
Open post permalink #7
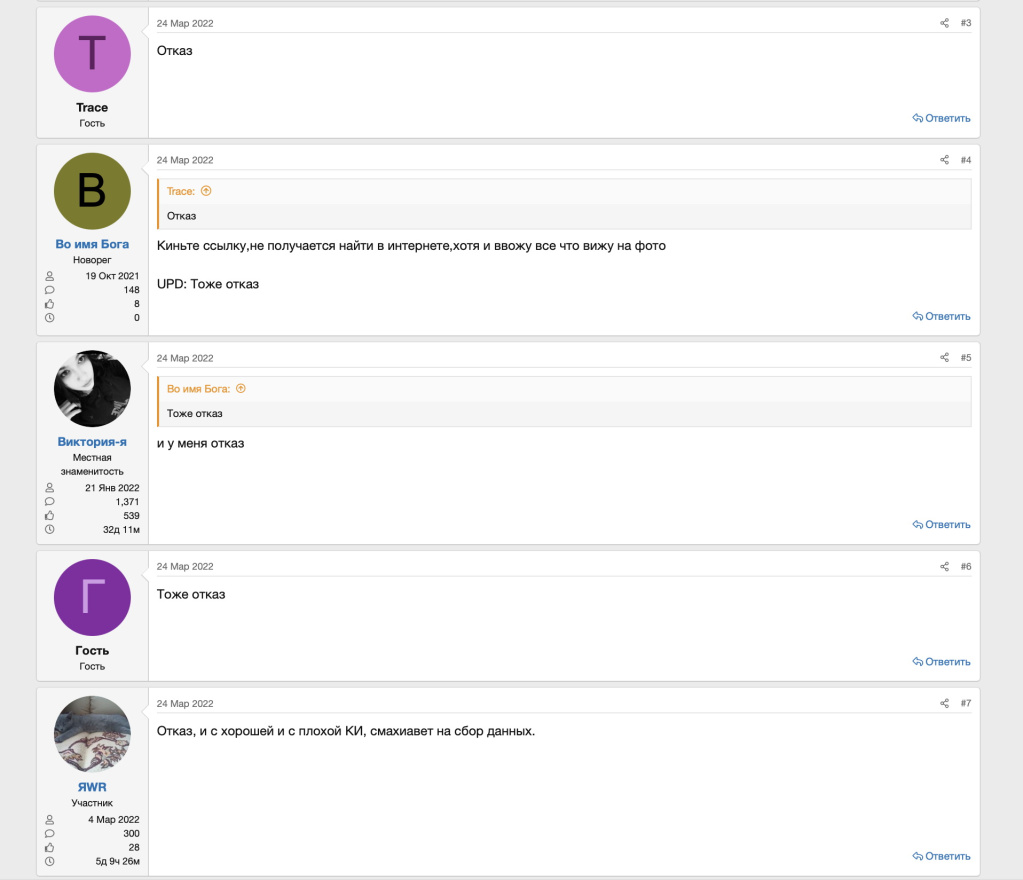[965, 704]
